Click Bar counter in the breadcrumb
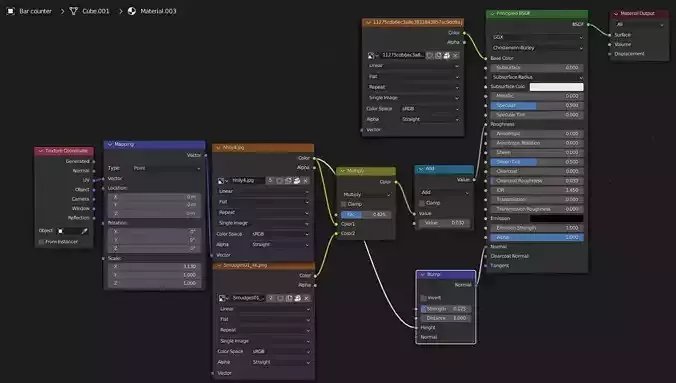The width and height of the screenshot is (676, 383). [x=35, y=11]
